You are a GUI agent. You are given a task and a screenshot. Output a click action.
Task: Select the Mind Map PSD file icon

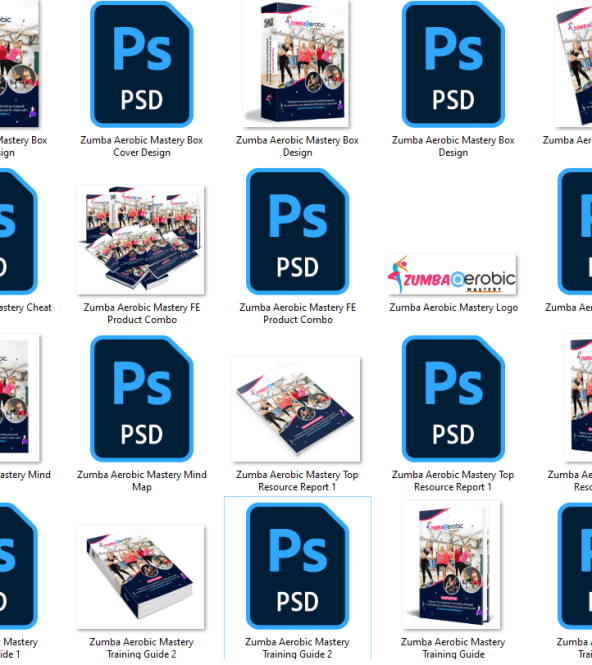[142, 399]
